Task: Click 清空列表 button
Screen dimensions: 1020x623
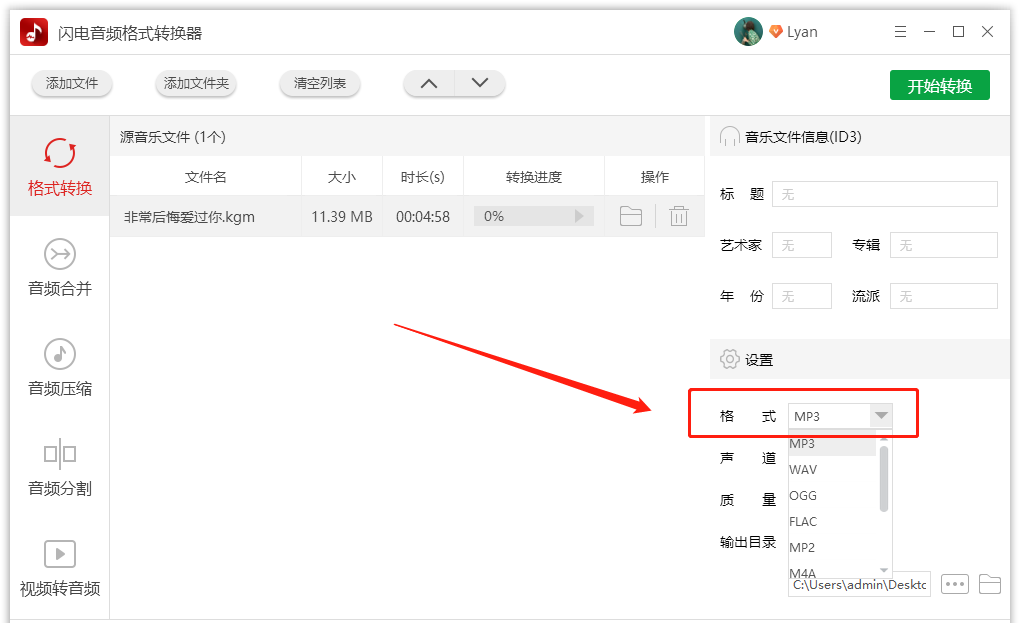Action: coord(319,83)
